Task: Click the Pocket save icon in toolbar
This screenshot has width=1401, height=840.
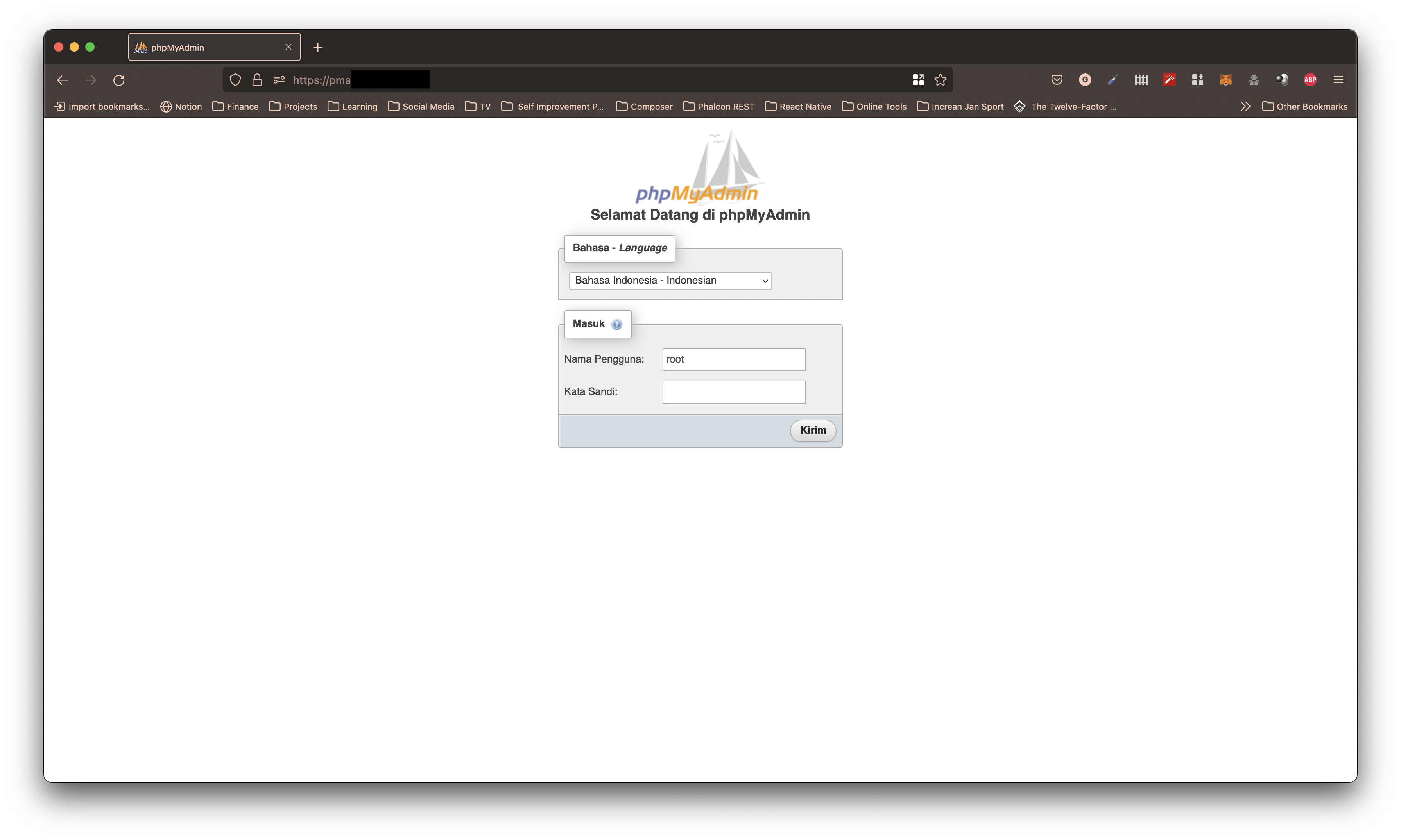Action: (1057, 80)
